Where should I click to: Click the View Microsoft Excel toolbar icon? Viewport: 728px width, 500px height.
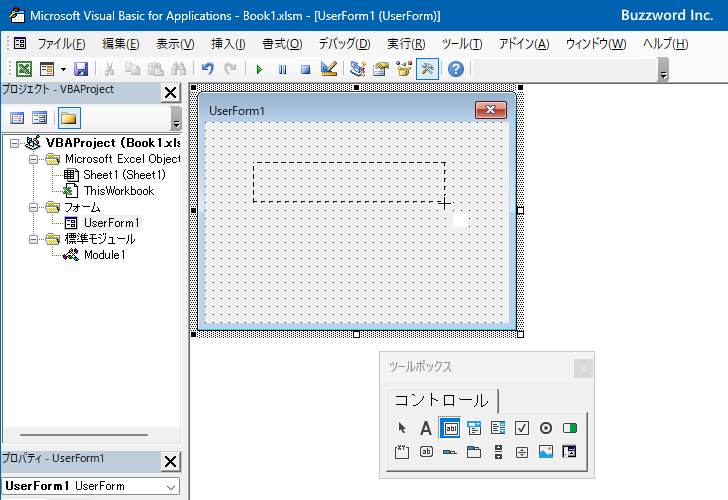point(24,69)
